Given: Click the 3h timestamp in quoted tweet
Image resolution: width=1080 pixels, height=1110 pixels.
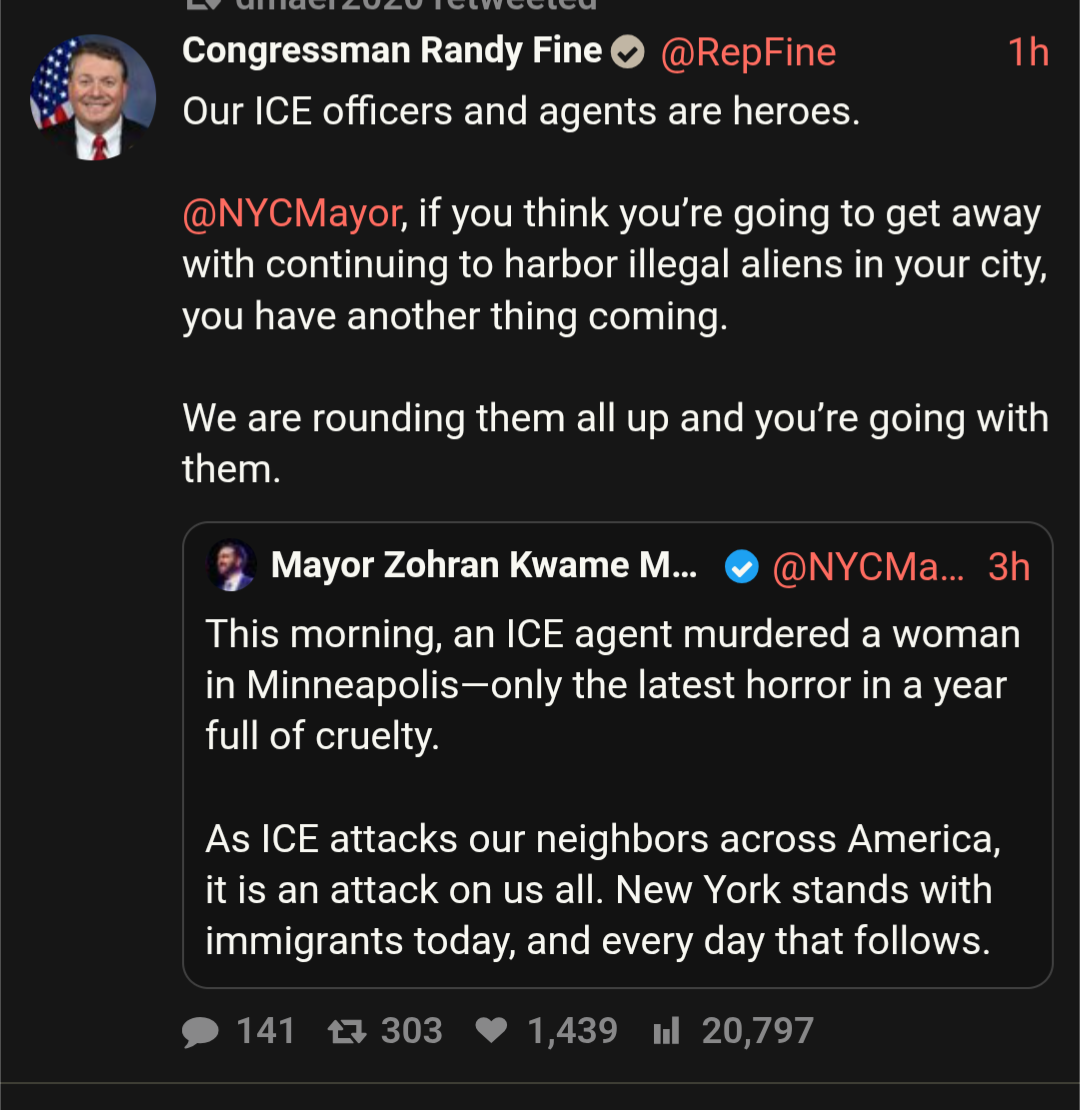Looking at the screenshot, I should pos(1009,567).
